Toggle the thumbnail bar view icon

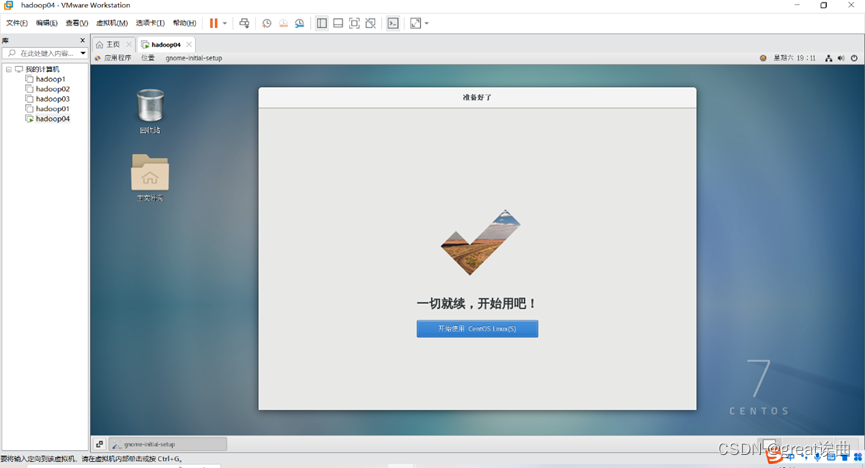pos(338,23)
